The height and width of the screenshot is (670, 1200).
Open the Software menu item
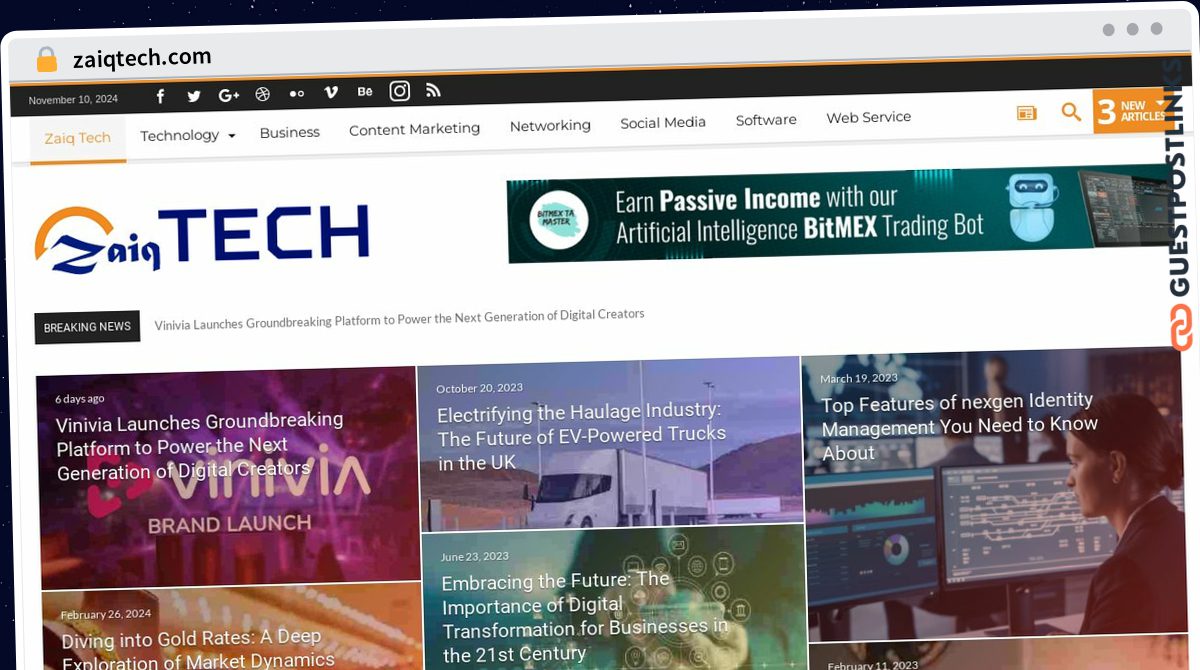(x=766, y=119)
